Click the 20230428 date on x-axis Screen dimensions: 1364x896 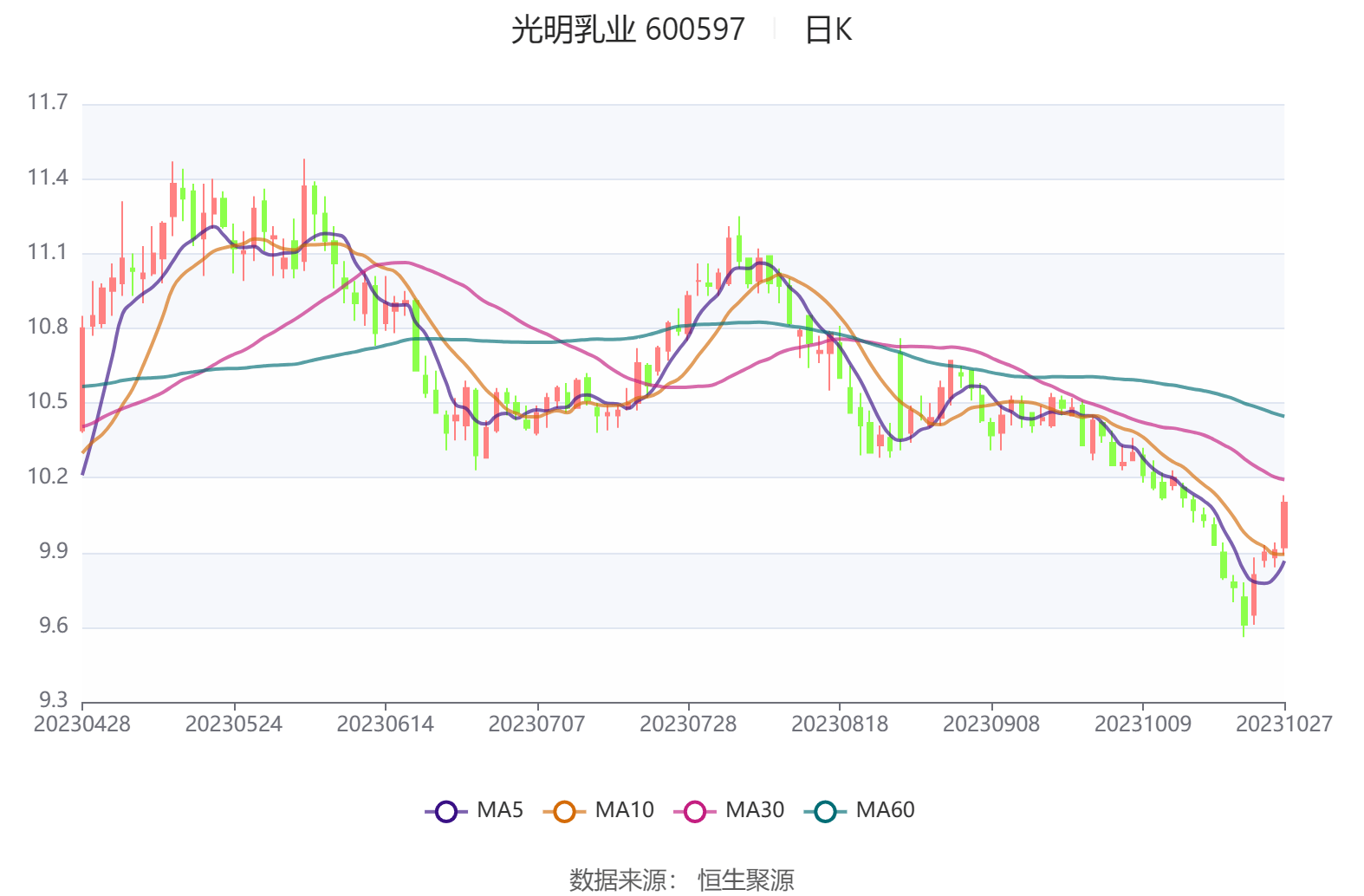pyautogui.click(x=82, y=724)
